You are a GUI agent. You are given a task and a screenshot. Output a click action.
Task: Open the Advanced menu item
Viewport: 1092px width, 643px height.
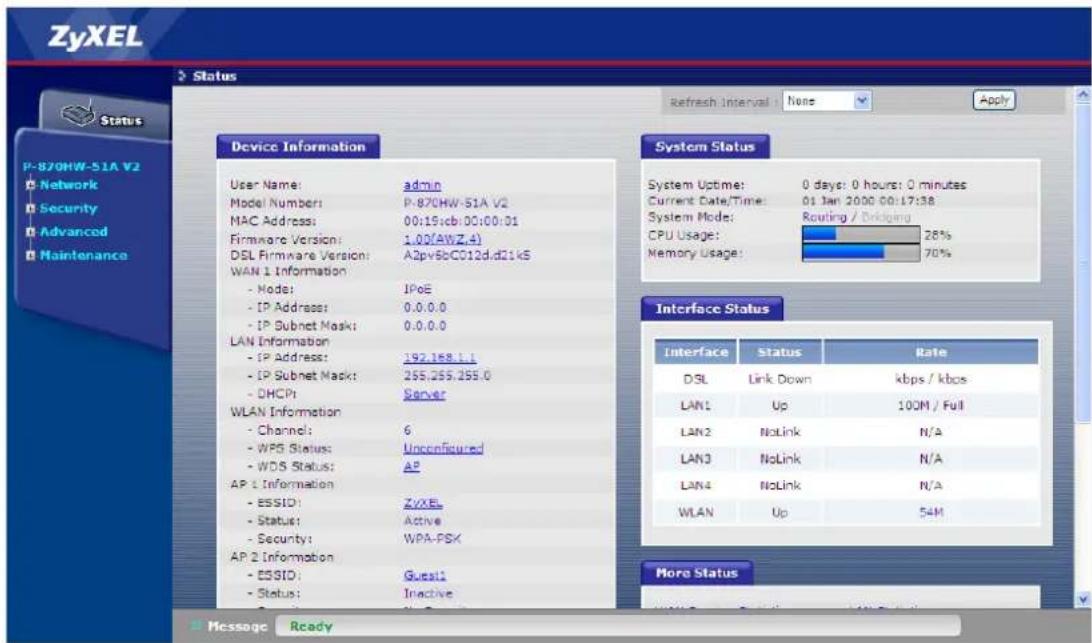point(73,231)
